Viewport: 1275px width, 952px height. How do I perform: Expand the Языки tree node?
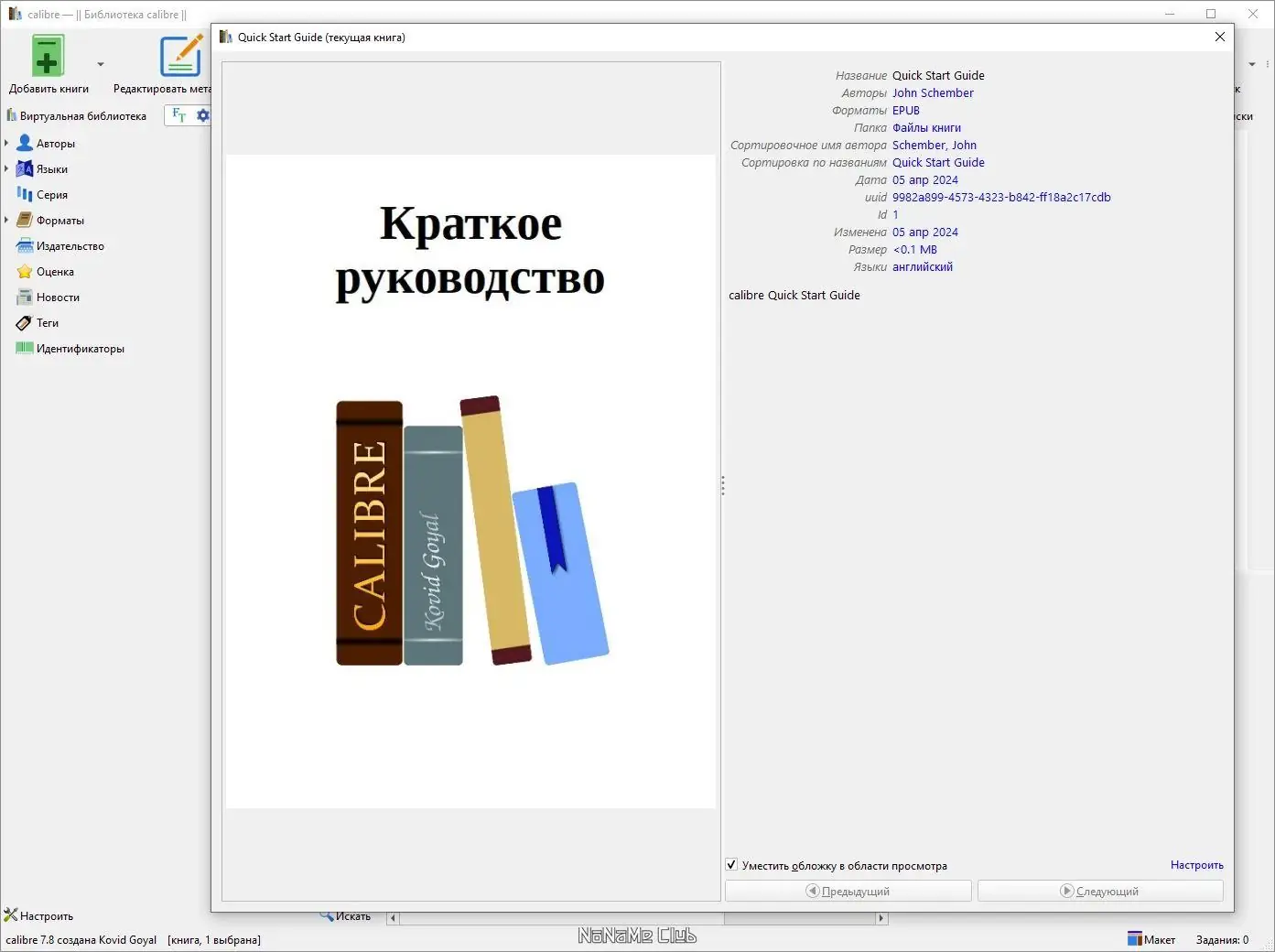(6, 169)
